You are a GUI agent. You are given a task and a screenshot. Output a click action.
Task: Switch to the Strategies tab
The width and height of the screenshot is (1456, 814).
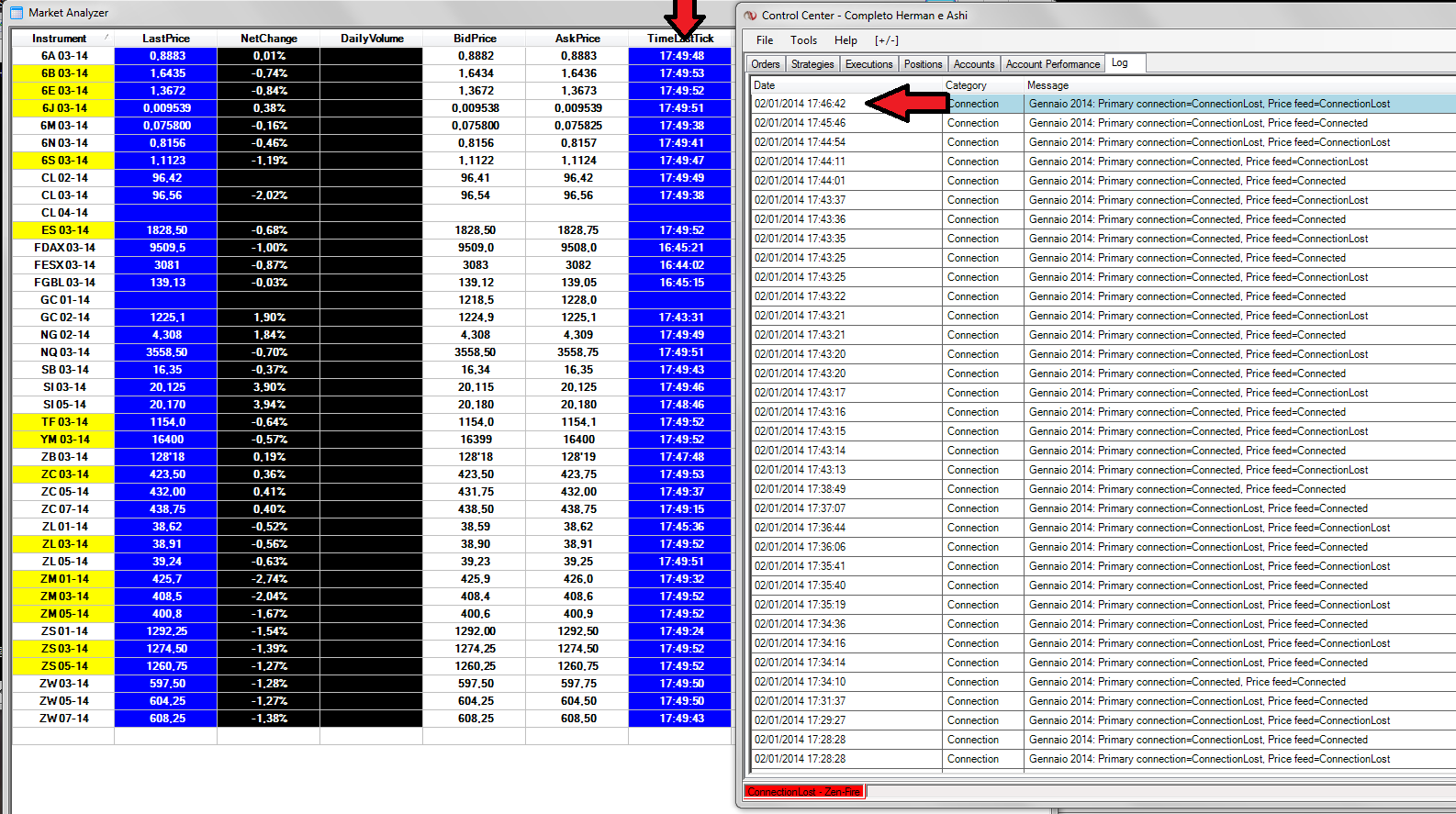click(x=812, y=64)
